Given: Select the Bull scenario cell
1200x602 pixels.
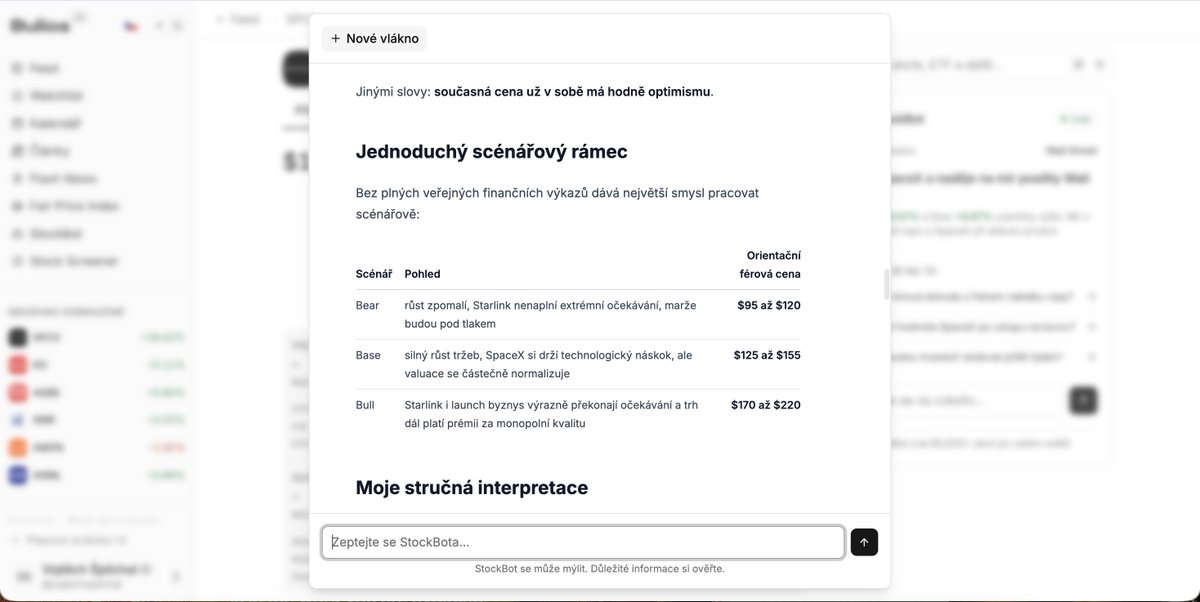Looking at the screenshot, I should 365,405.
